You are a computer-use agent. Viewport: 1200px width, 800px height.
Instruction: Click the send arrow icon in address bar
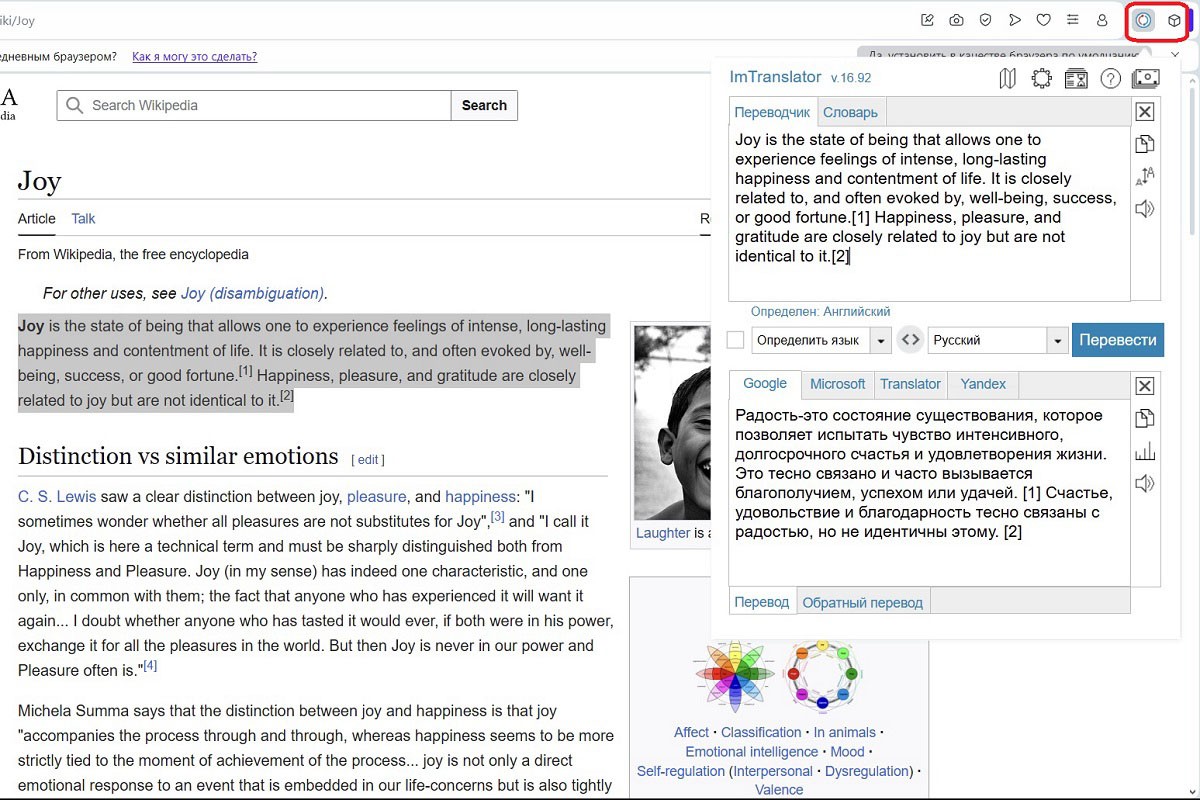pos(1015,20)
